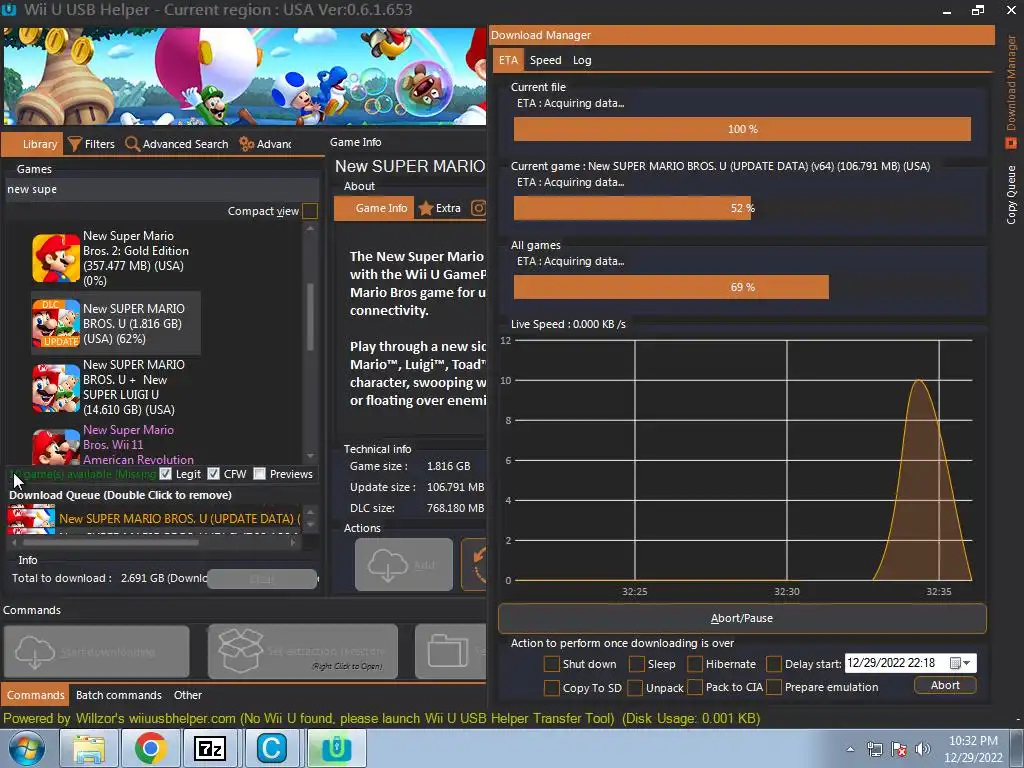1024x768 pixels.
Task: Enable Hibernate after download
Action: coord(695,664)
